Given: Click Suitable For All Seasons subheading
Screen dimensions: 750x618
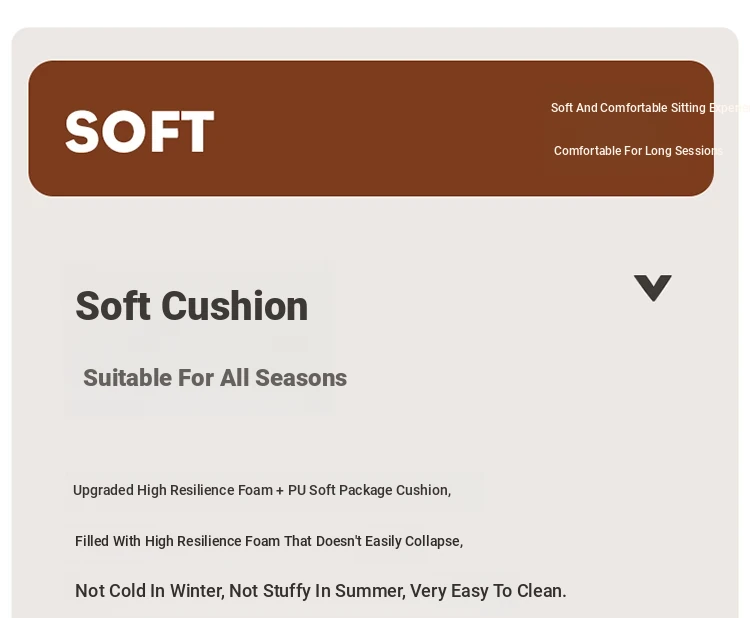Looking at the screenshot, I should (x=215, y=378).
